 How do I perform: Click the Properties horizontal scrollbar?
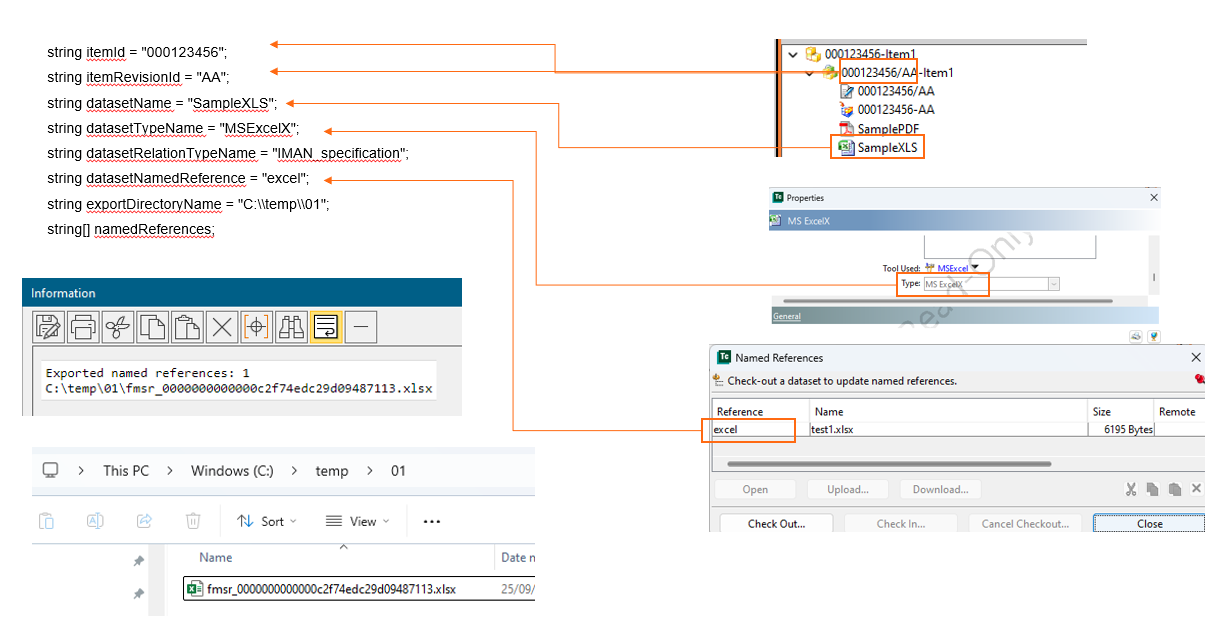(x=947, y=301)
